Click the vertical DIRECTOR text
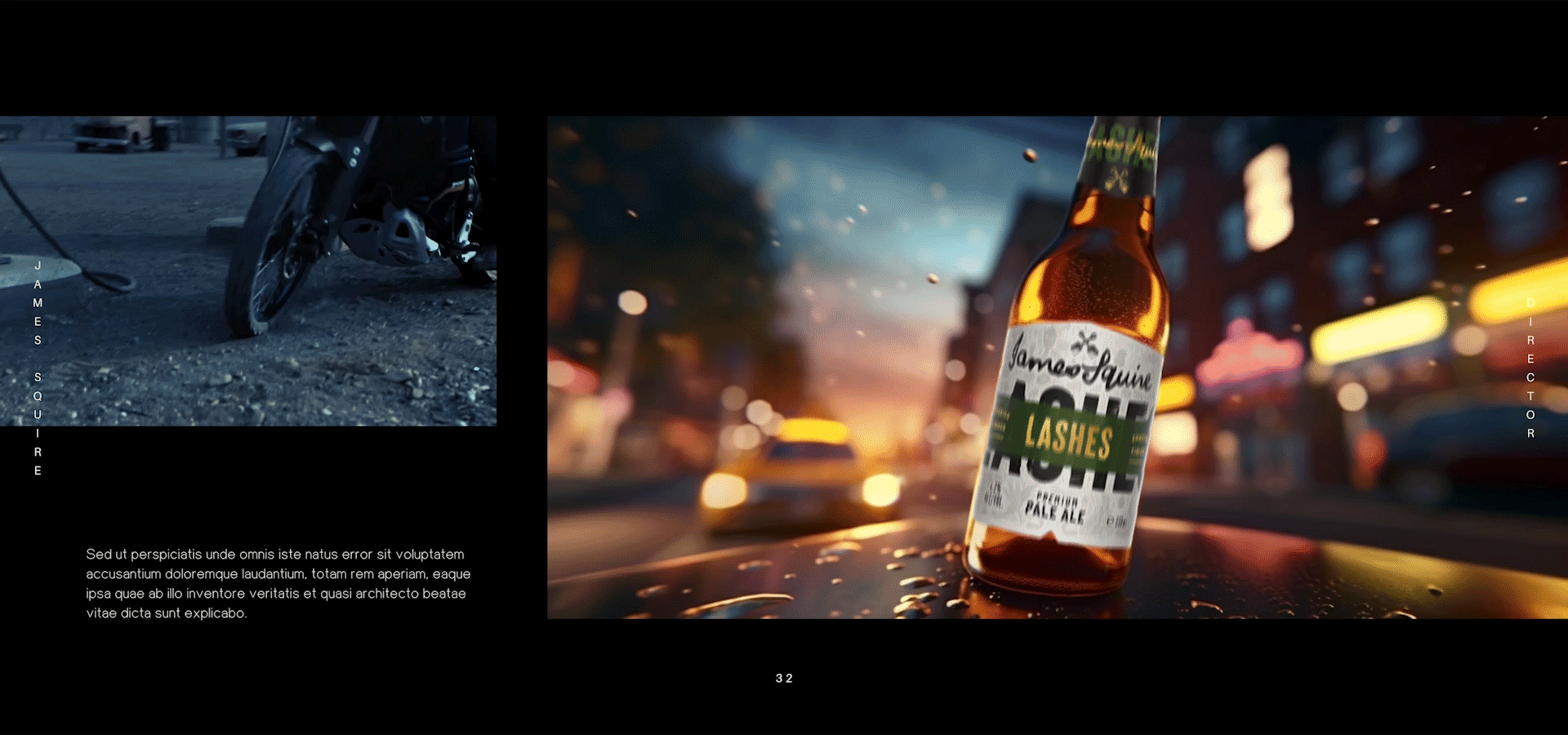The image size is (1568, 735). 1530,367
